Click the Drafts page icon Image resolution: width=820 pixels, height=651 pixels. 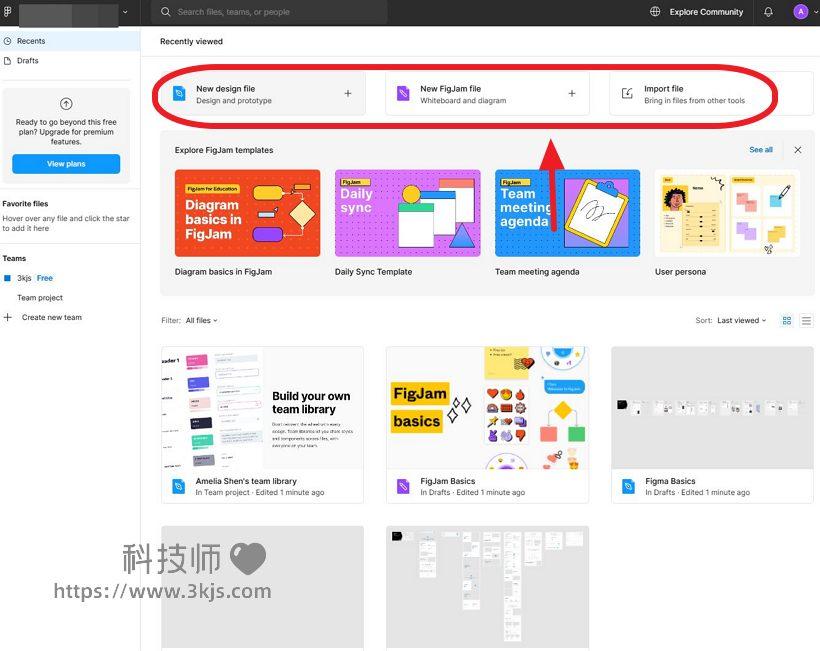coord(7,61)
